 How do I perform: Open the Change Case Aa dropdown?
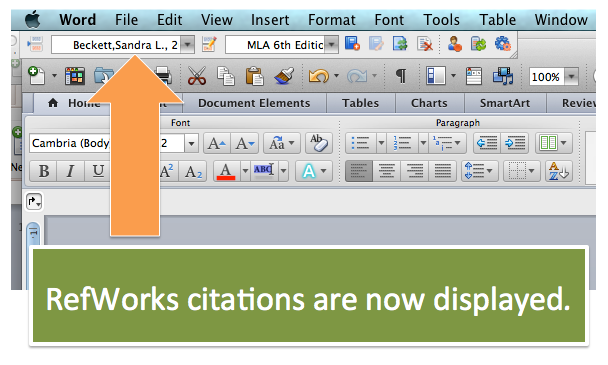[282, 144]
